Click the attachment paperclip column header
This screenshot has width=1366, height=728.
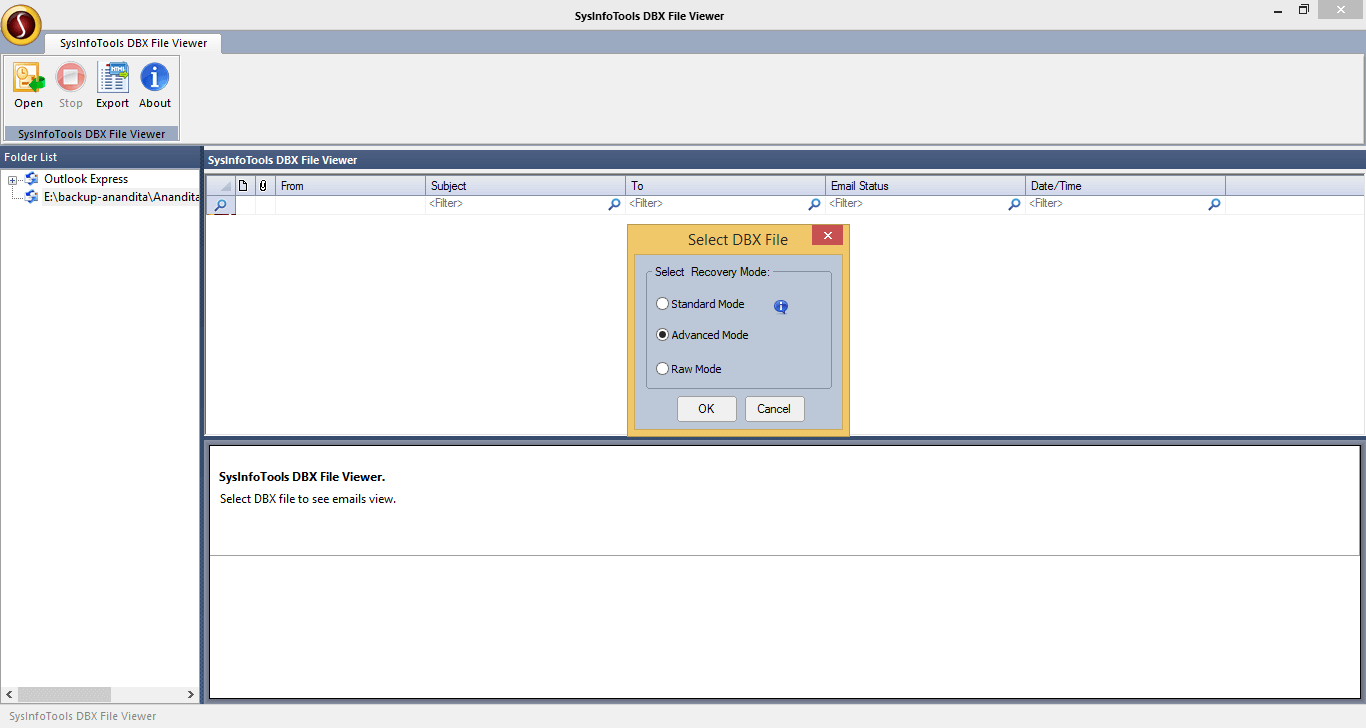(263, 185)
